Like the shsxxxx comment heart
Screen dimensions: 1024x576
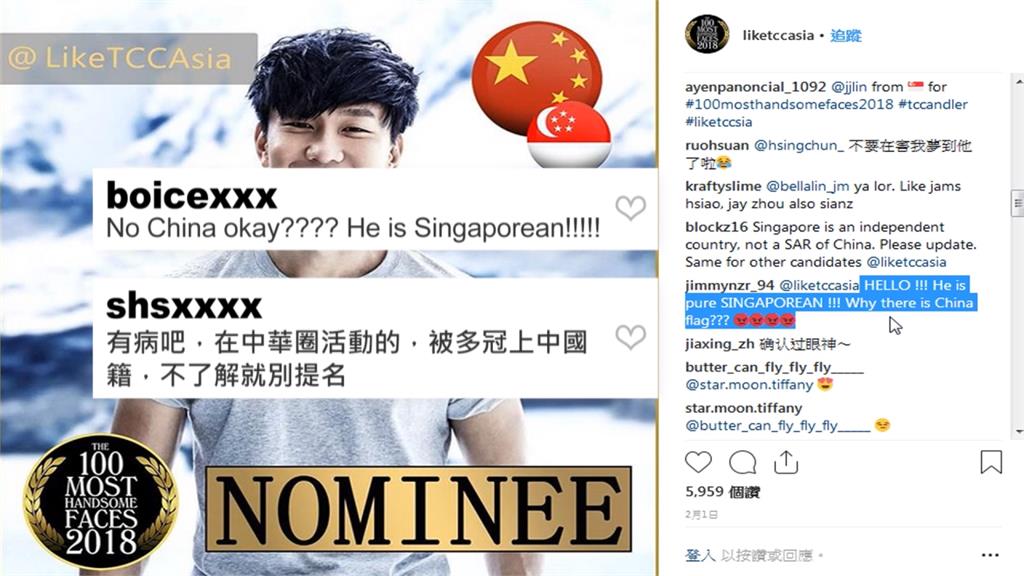[x=630, y=337]
